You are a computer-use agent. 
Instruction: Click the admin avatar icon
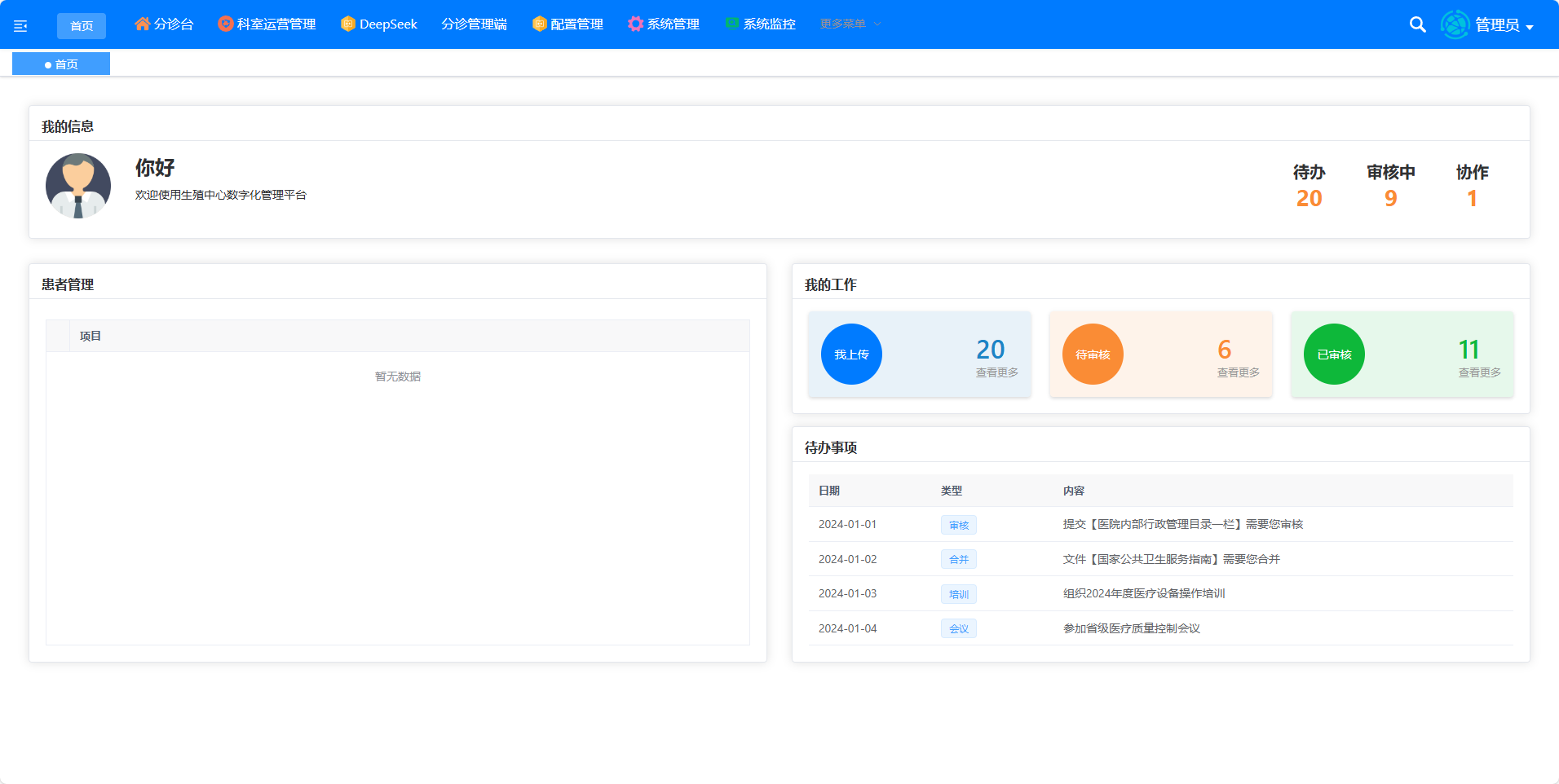point(1455,24)
